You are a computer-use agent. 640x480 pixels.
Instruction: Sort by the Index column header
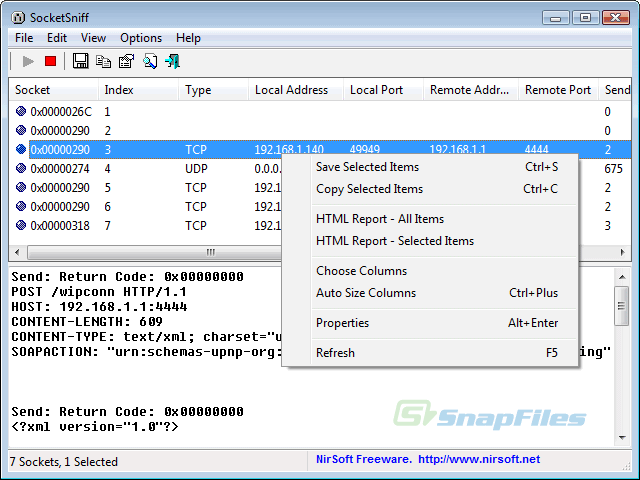click(138, 90)
